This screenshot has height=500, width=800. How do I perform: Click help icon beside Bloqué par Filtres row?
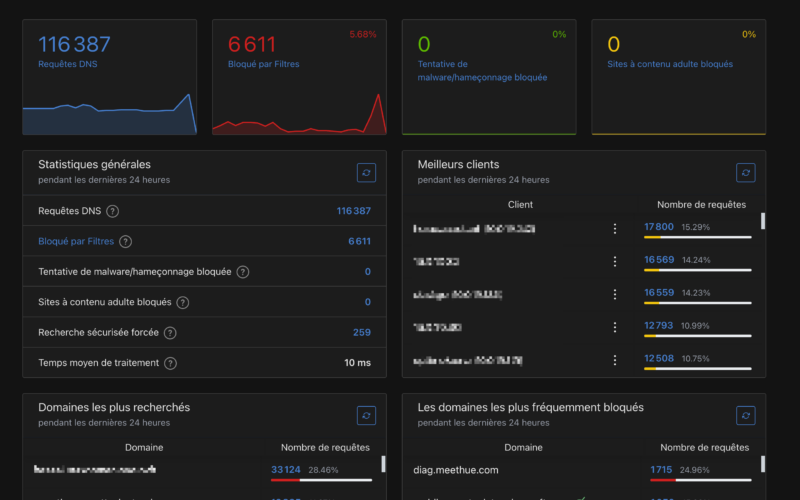pyautogui.click(x=125, y=241)
